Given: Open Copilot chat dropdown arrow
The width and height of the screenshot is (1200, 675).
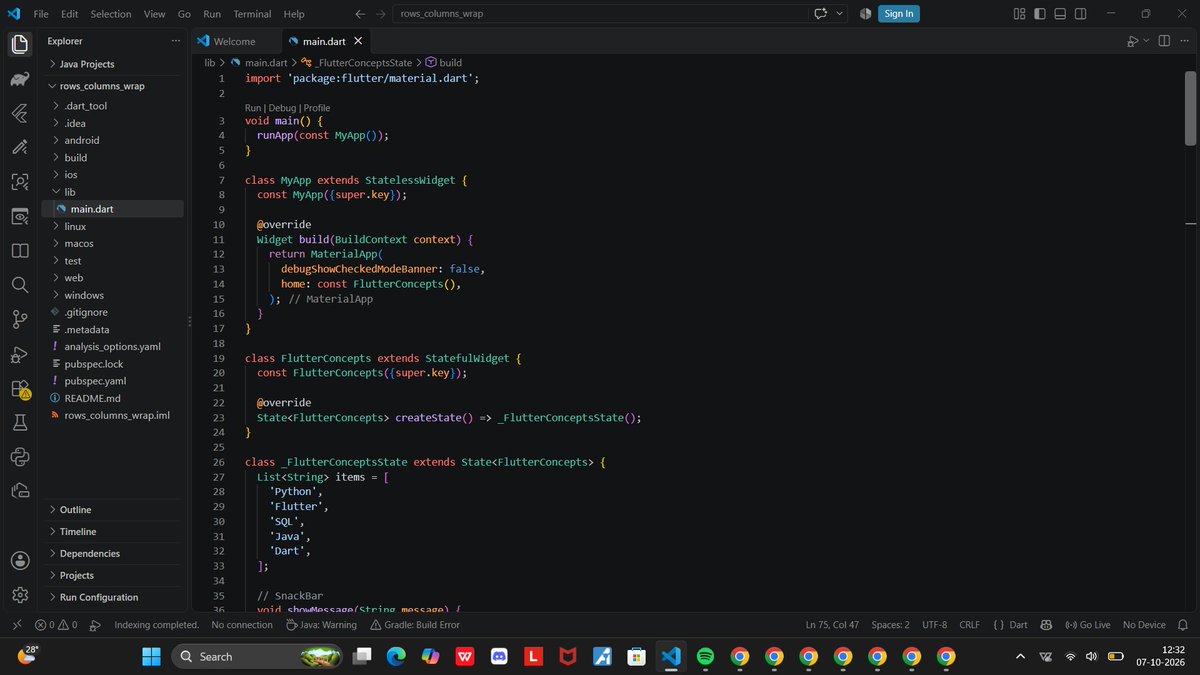Looking at the screenshot, I should tap(840, 14).
